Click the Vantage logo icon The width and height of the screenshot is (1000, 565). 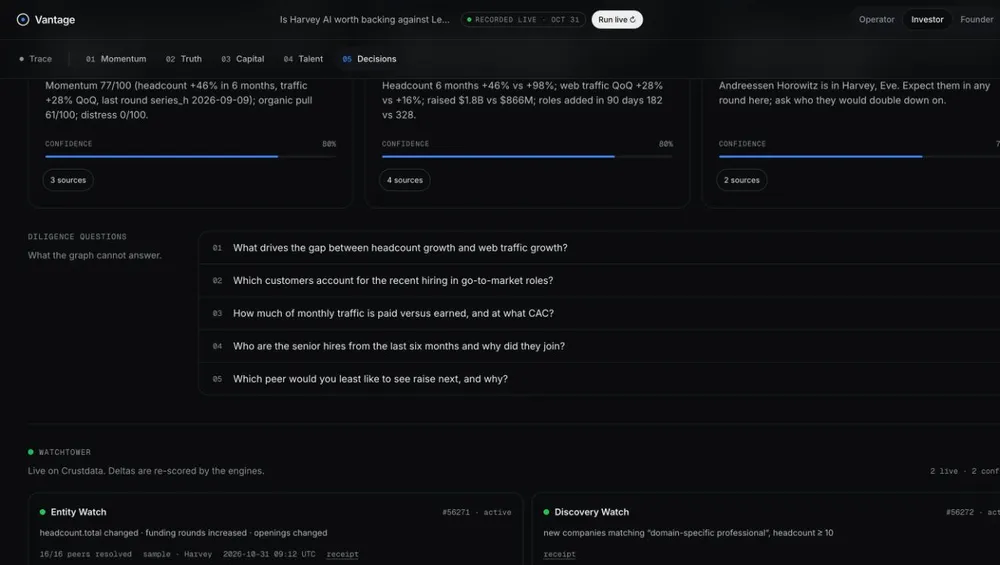tap(23, 20)
